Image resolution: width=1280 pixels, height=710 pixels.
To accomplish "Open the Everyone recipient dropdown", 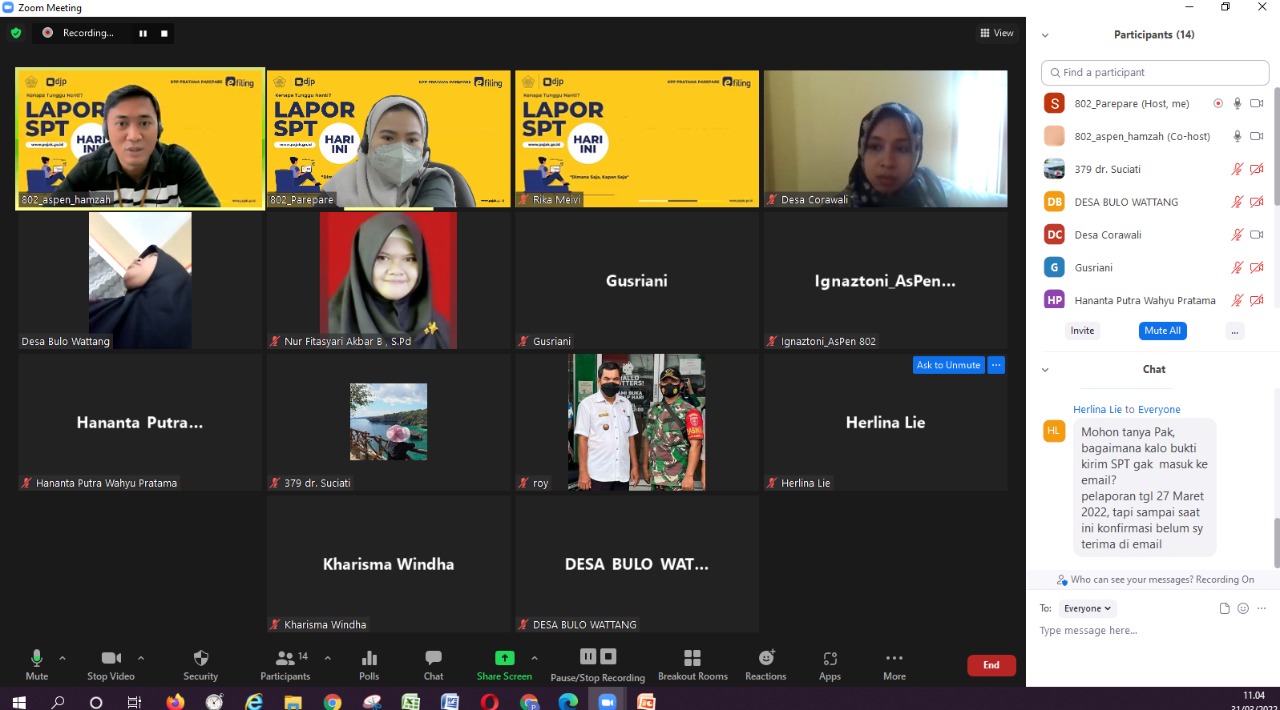I will (1087, 608).
